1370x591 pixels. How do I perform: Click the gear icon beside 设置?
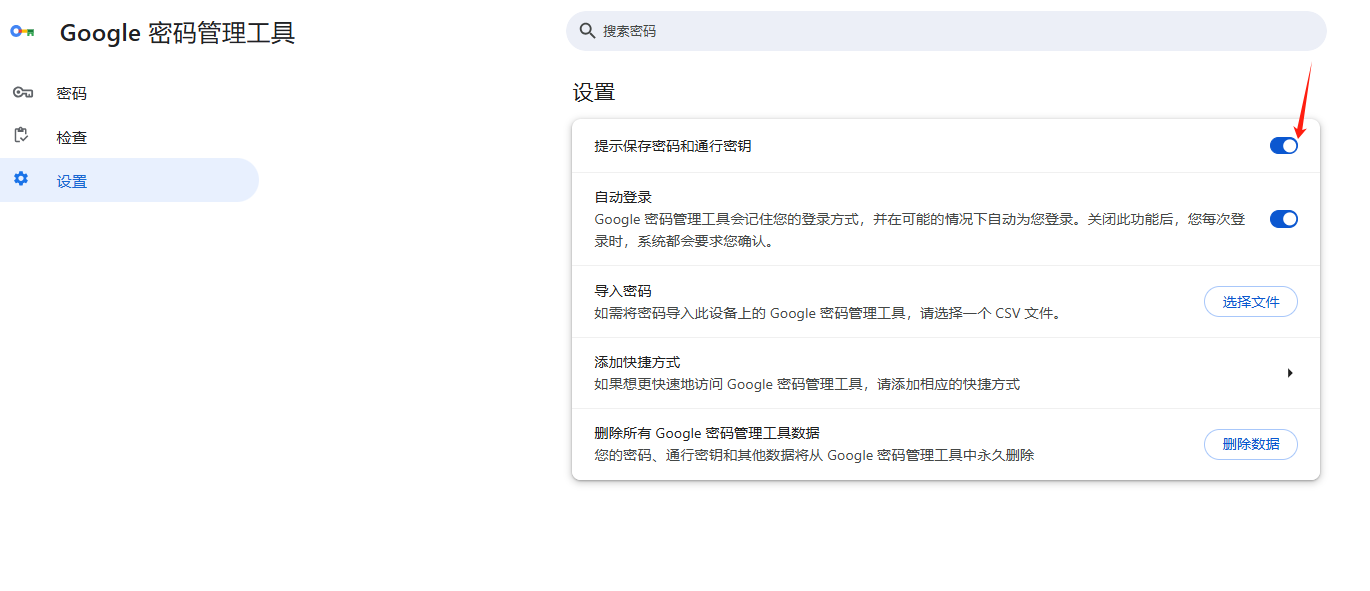pos(21,180)
